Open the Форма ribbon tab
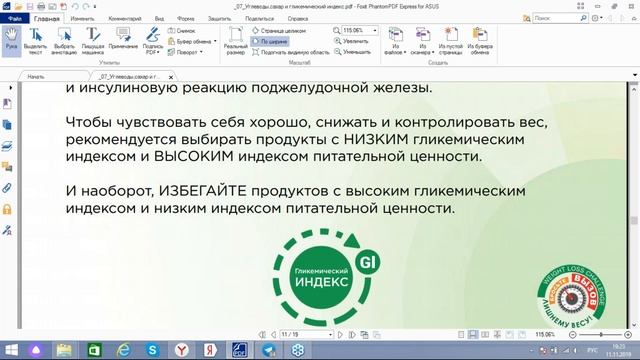Image resolution: width=640 pixels, height=360 pixels. point(186,19)
